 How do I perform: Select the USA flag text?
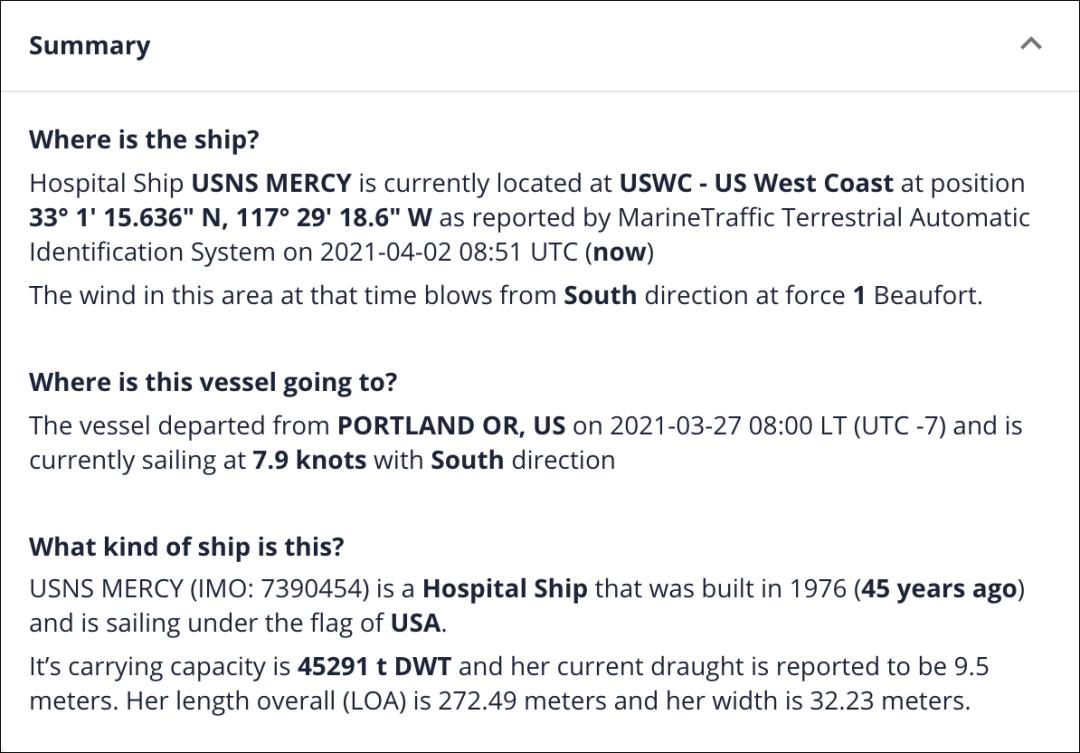[x=415, y=623]
